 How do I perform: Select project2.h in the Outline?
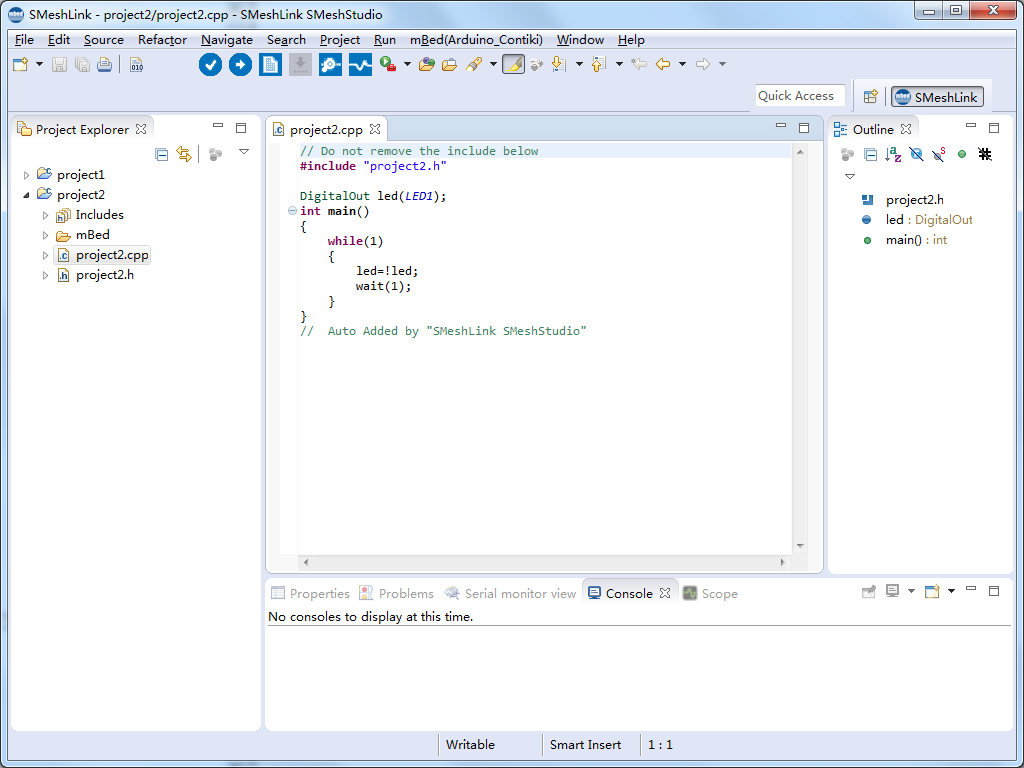(x=903, y=200)
